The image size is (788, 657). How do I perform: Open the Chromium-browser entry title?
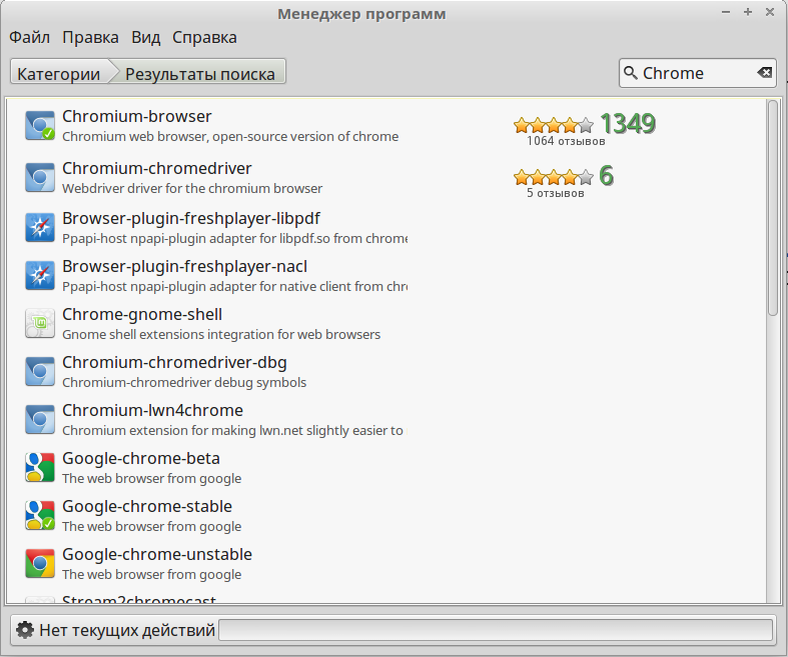(x=137, y=116)
